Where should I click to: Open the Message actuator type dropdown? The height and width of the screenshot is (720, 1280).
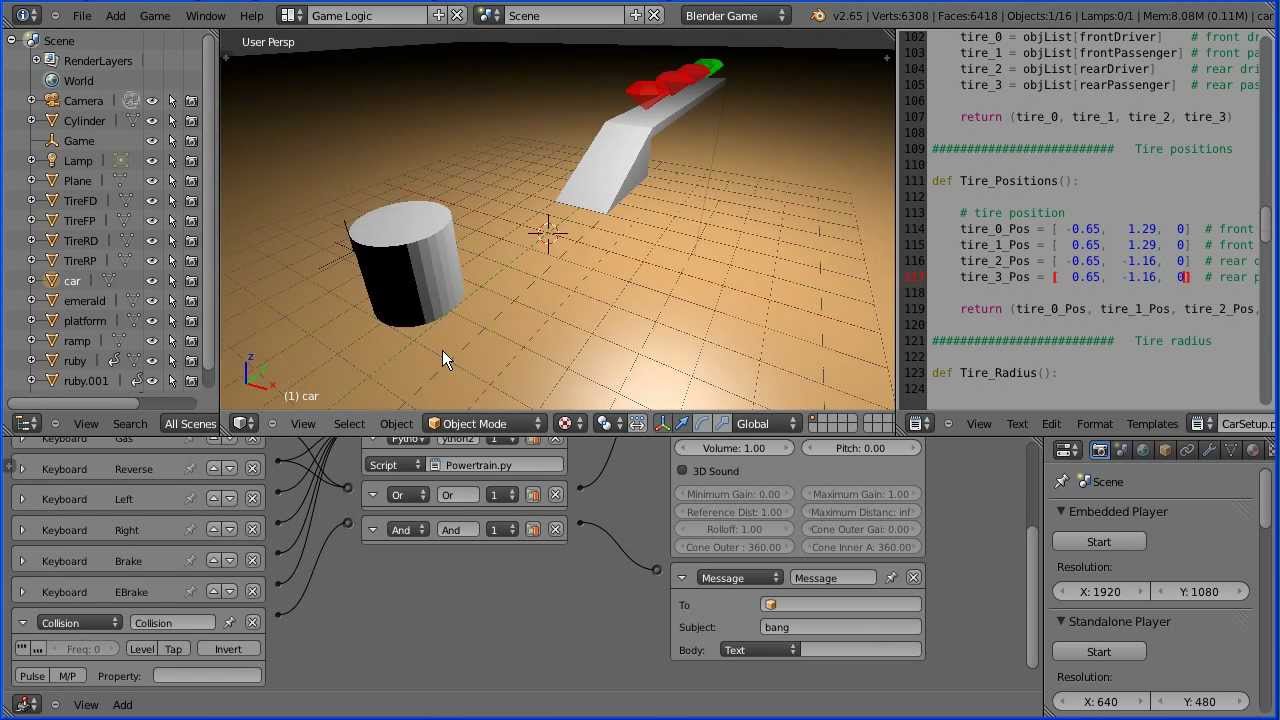tap(741, 577)
